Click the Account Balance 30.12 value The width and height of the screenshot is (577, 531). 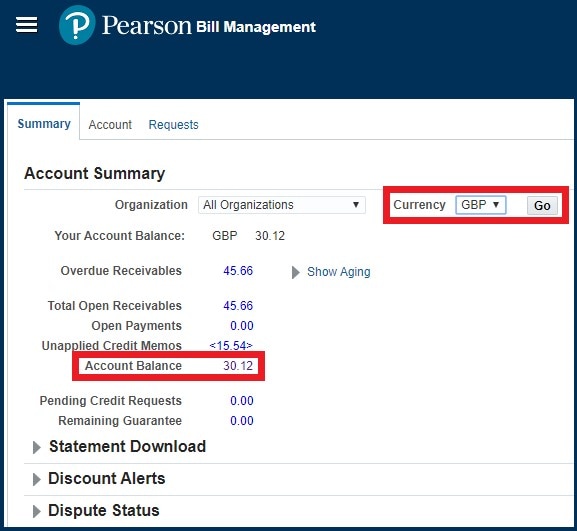coord(238,366)
